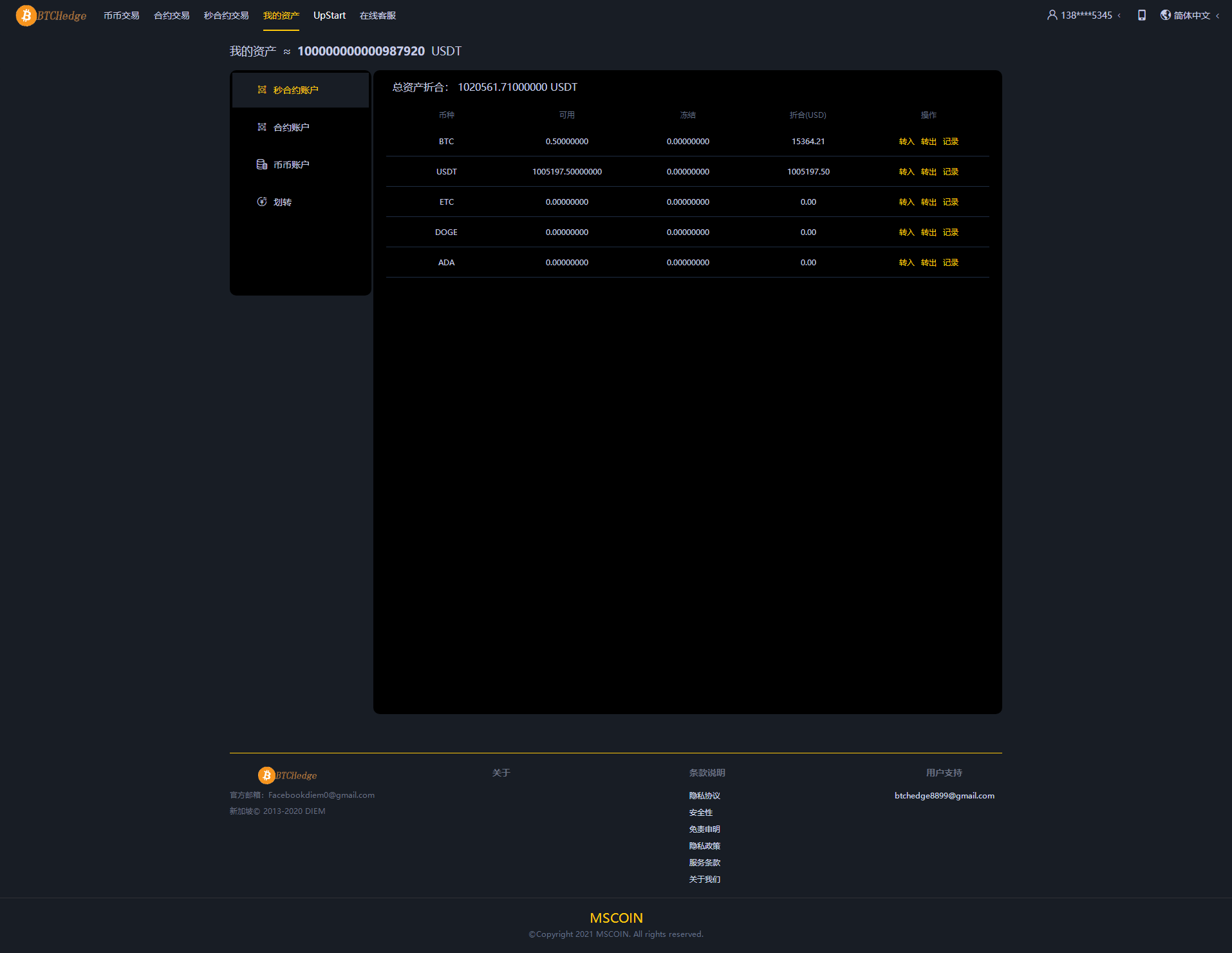Click the 币币账户 coins icon
Image resolution: width=1232 pixels, height=953 pixels.
click(x=262, y=164)
